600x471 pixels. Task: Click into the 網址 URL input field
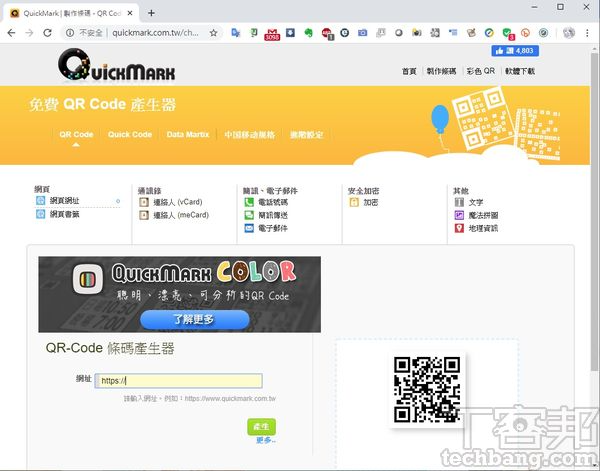[178, 381]
